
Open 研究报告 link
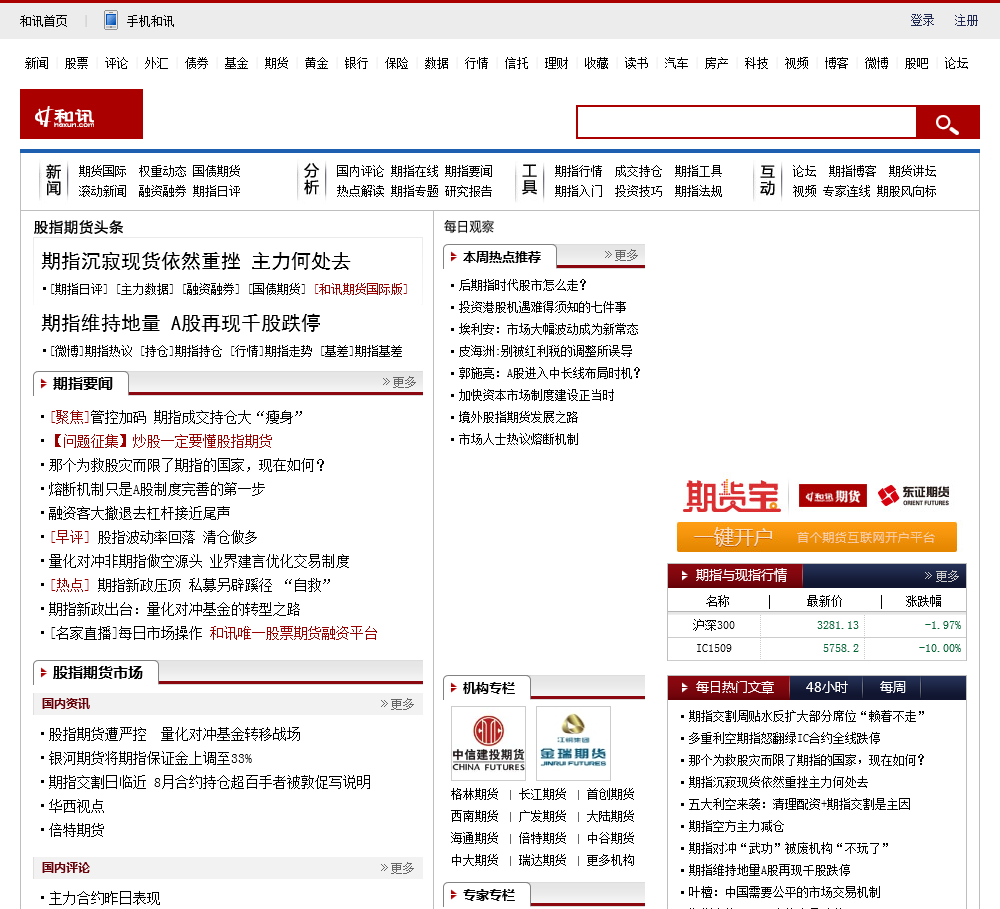coord(469,191)
